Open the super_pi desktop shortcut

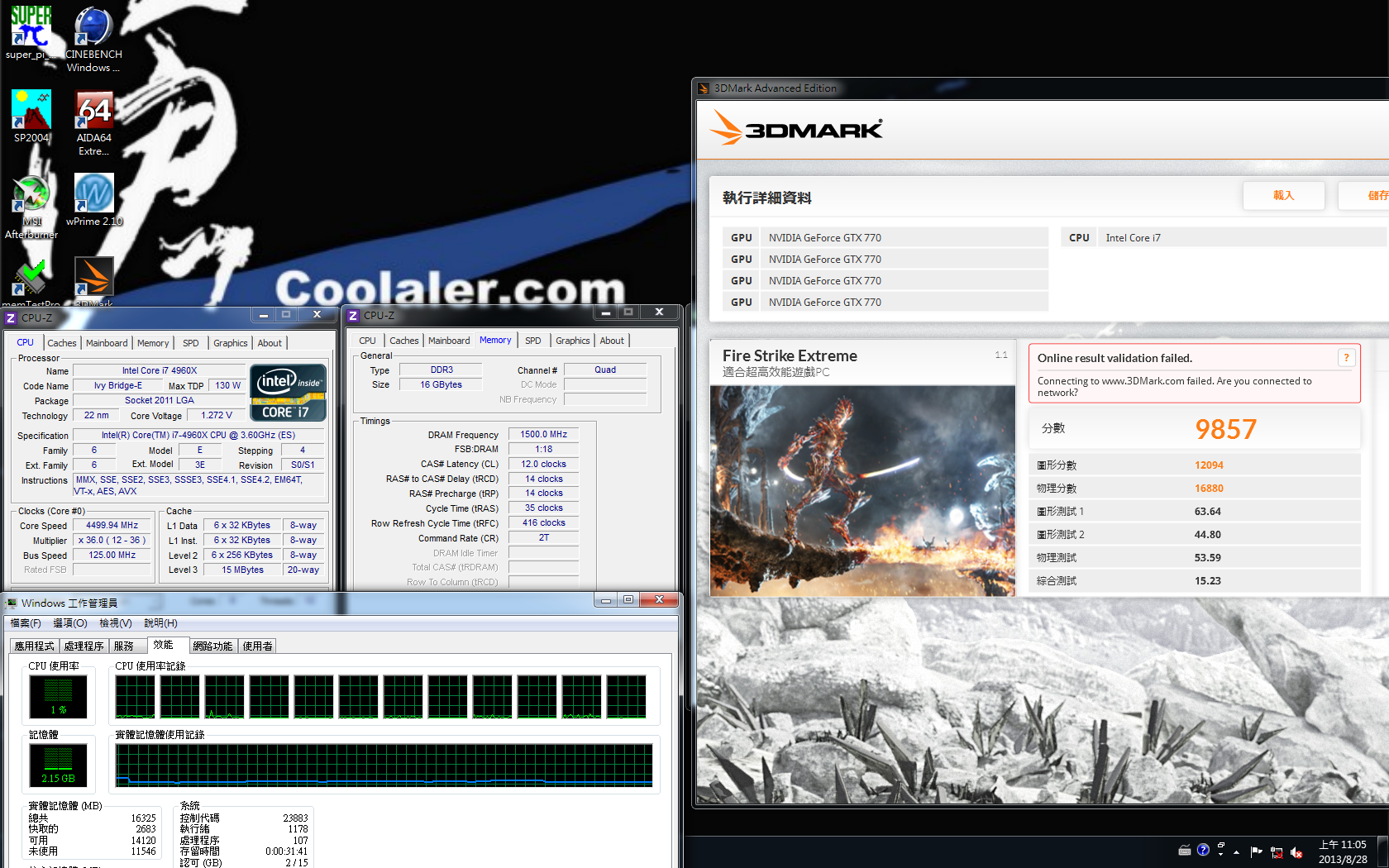[x=31, y=31]
